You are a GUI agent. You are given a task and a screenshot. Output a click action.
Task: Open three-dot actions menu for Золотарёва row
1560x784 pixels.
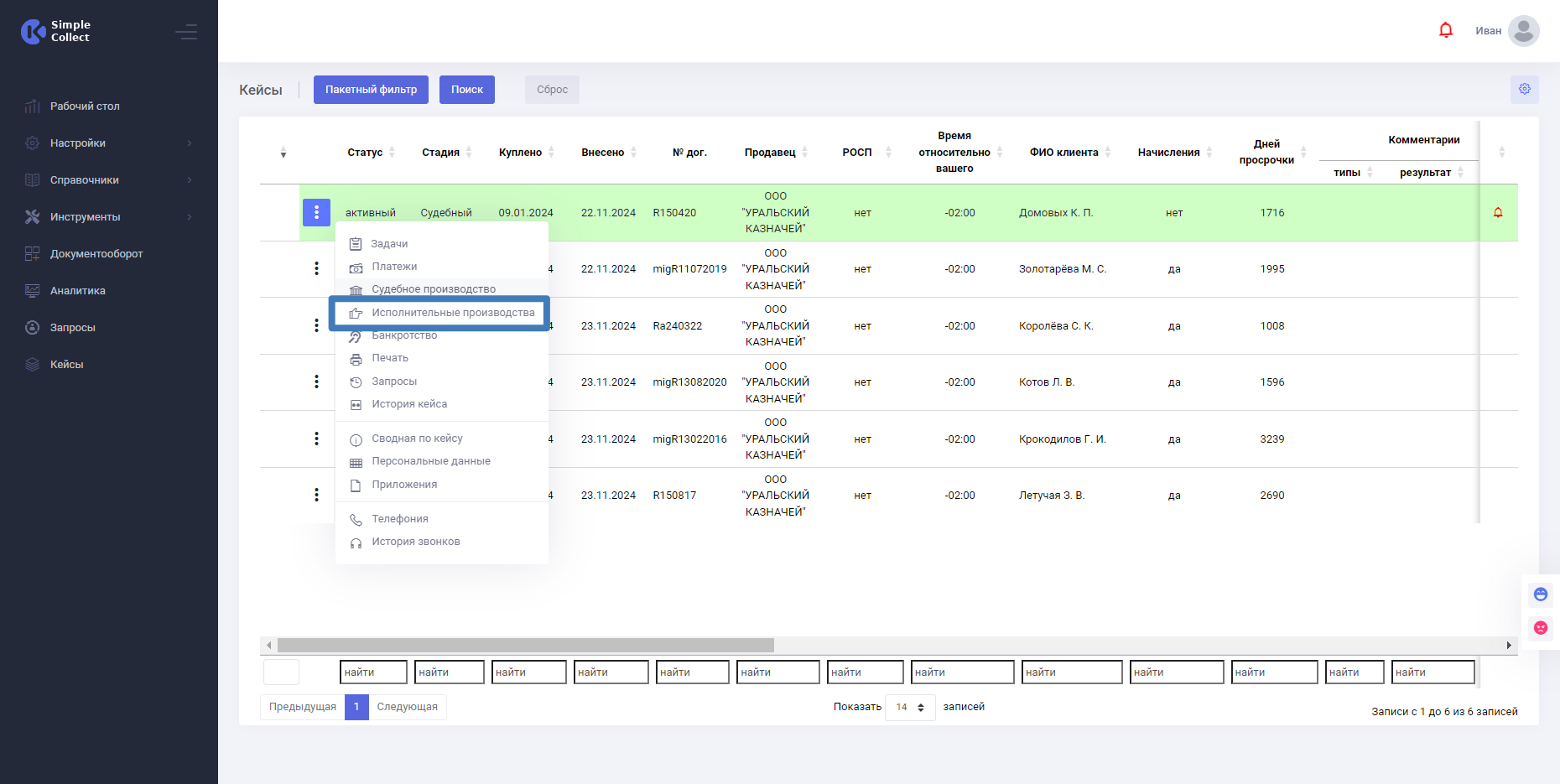click(316, 268)
